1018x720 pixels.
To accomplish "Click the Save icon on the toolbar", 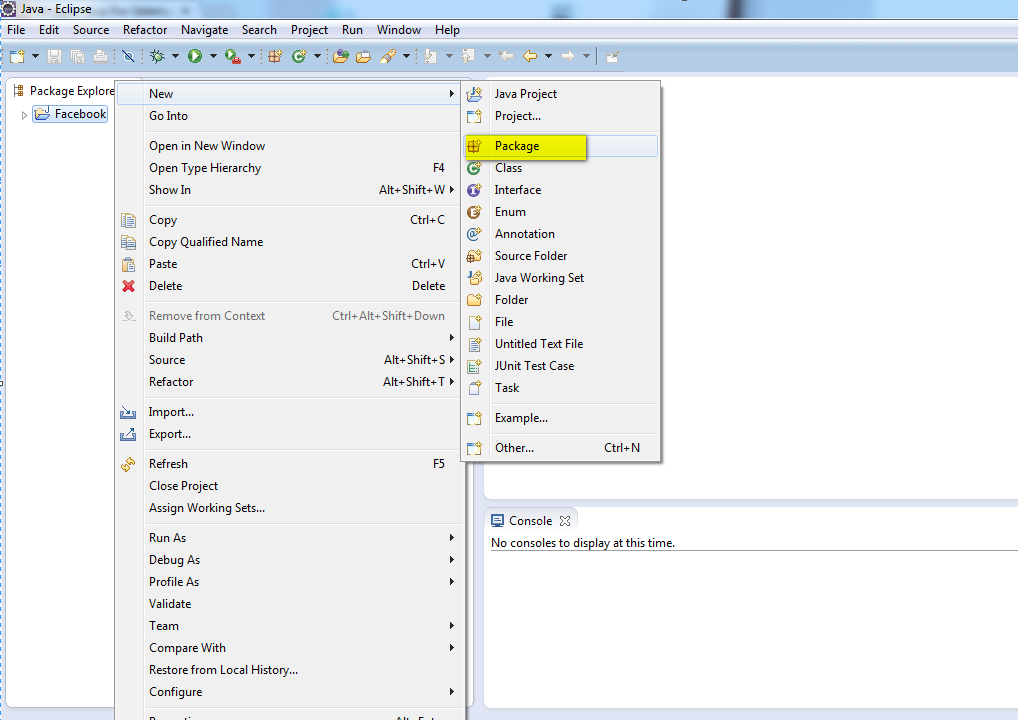I will [x=53, y=56].
